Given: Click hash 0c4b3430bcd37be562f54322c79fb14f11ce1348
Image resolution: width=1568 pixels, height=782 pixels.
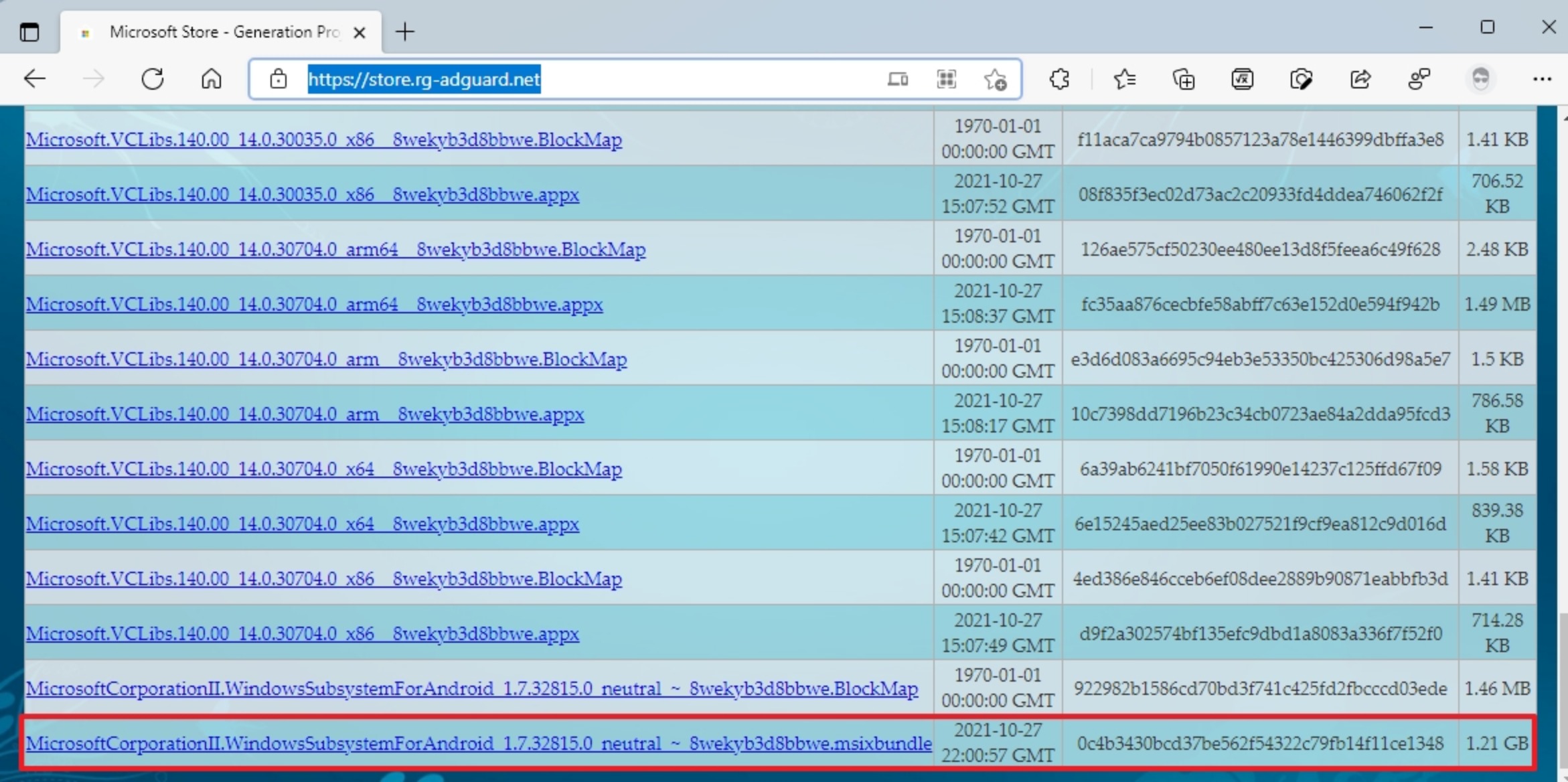Looking at the screenshot, I should (x=1260, y=743).
